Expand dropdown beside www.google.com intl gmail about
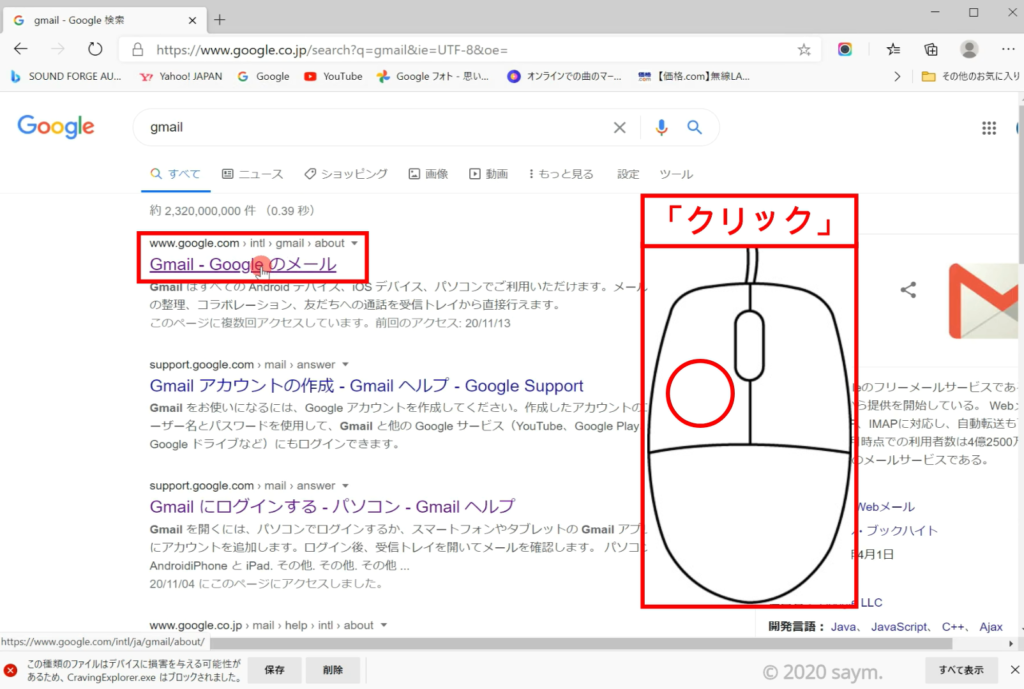The height and width of the screenshot is (689, 1024). 354,243
